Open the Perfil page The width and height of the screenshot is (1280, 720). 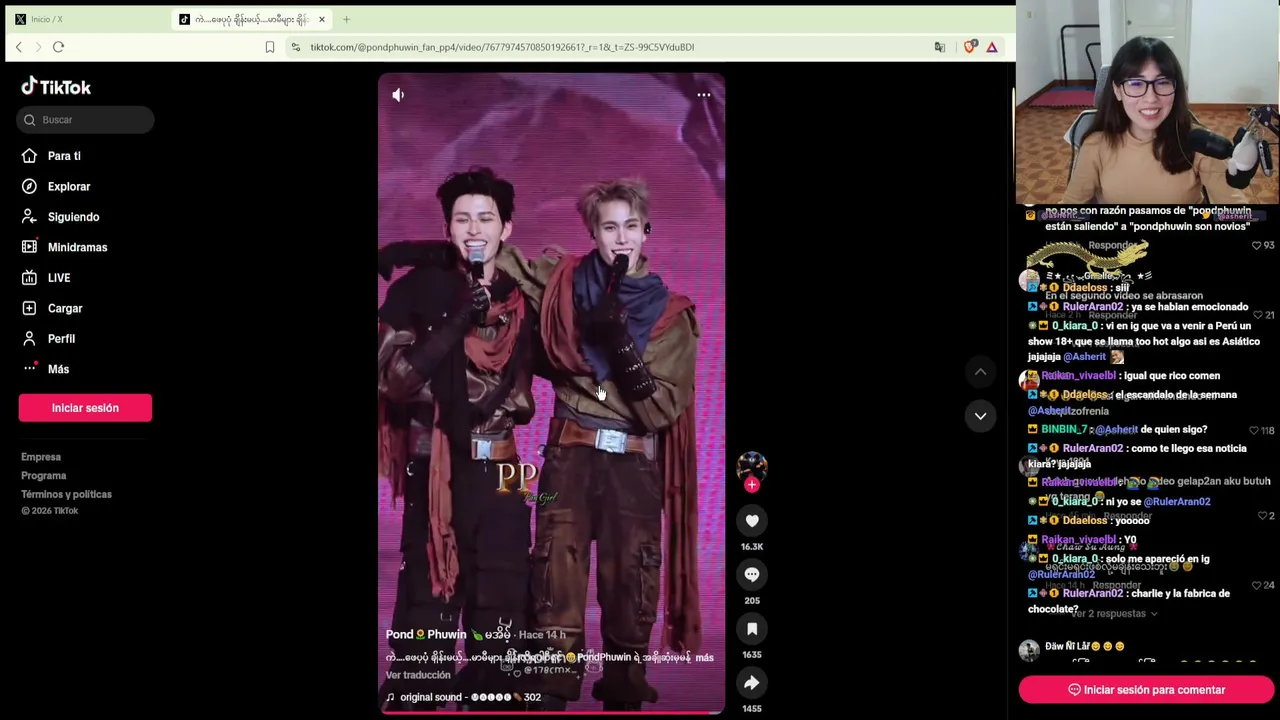coord(61,339)
